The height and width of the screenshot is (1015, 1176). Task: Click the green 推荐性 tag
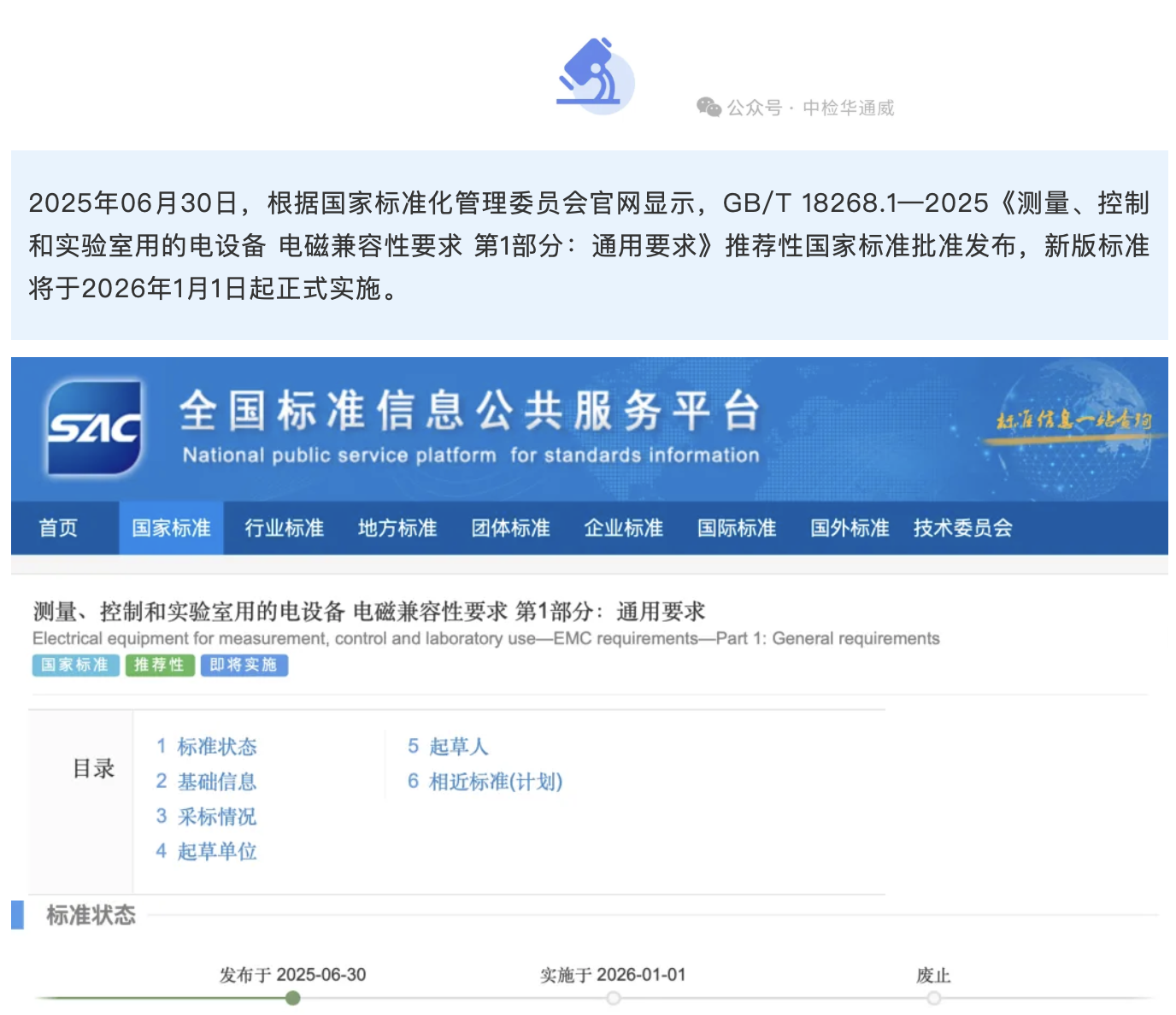(x=160, y=665)
